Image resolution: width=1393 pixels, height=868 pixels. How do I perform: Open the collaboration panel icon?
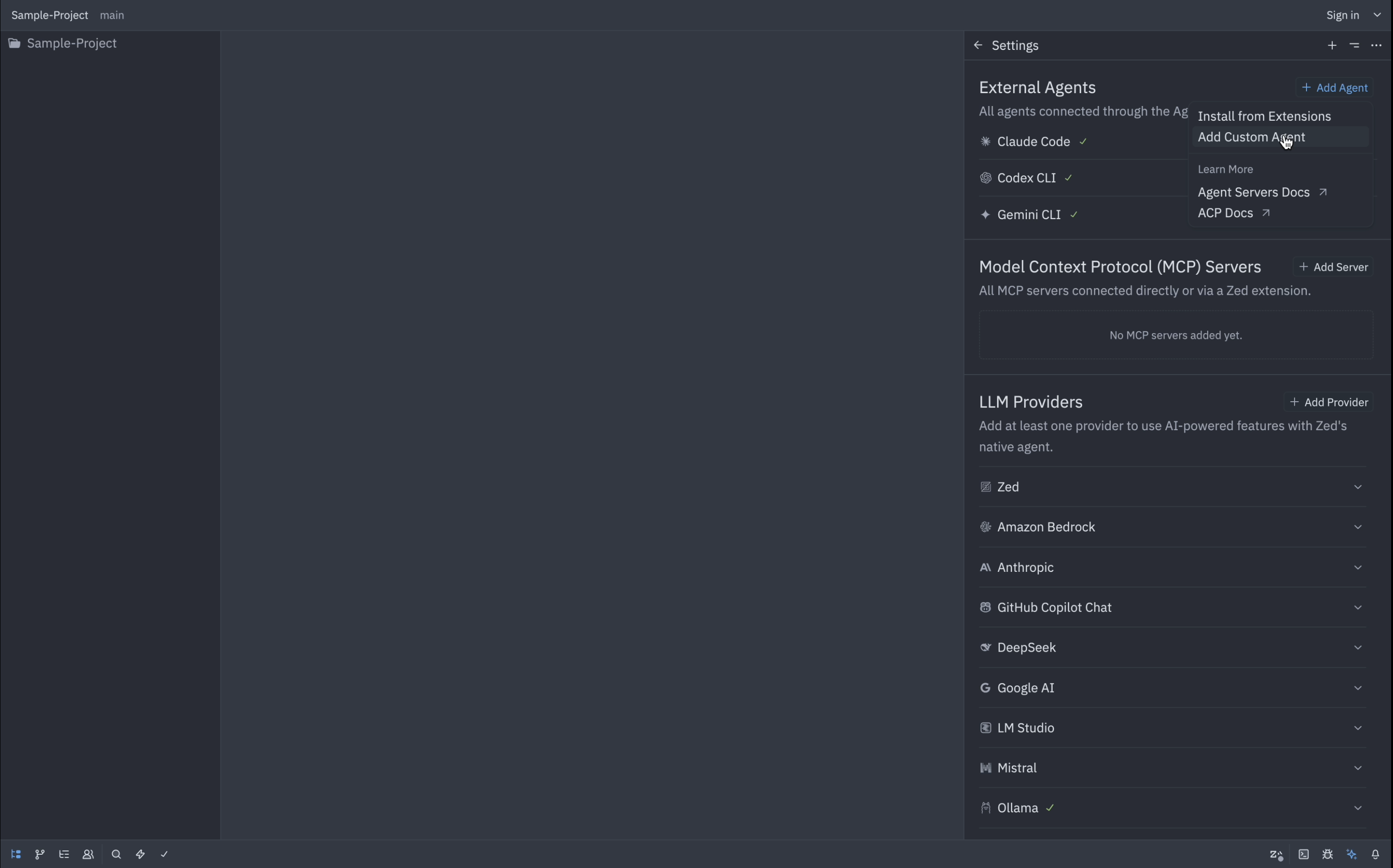point(88,855)
